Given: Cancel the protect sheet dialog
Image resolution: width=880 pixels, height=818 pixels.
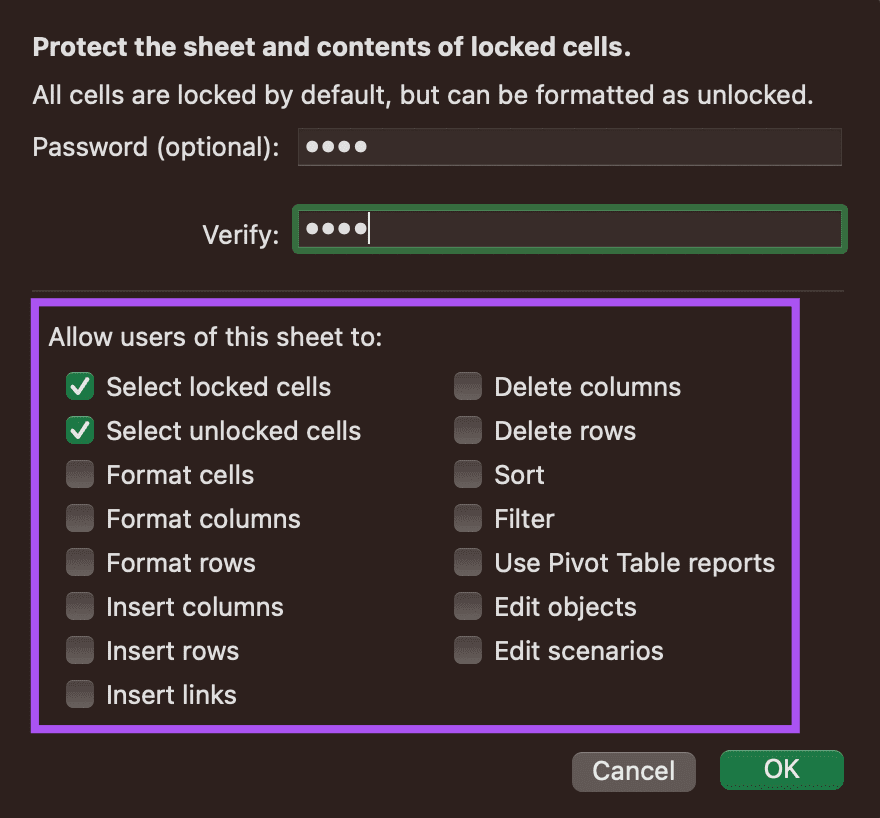Looking at the screenshot, I should [x=634, y=771].
